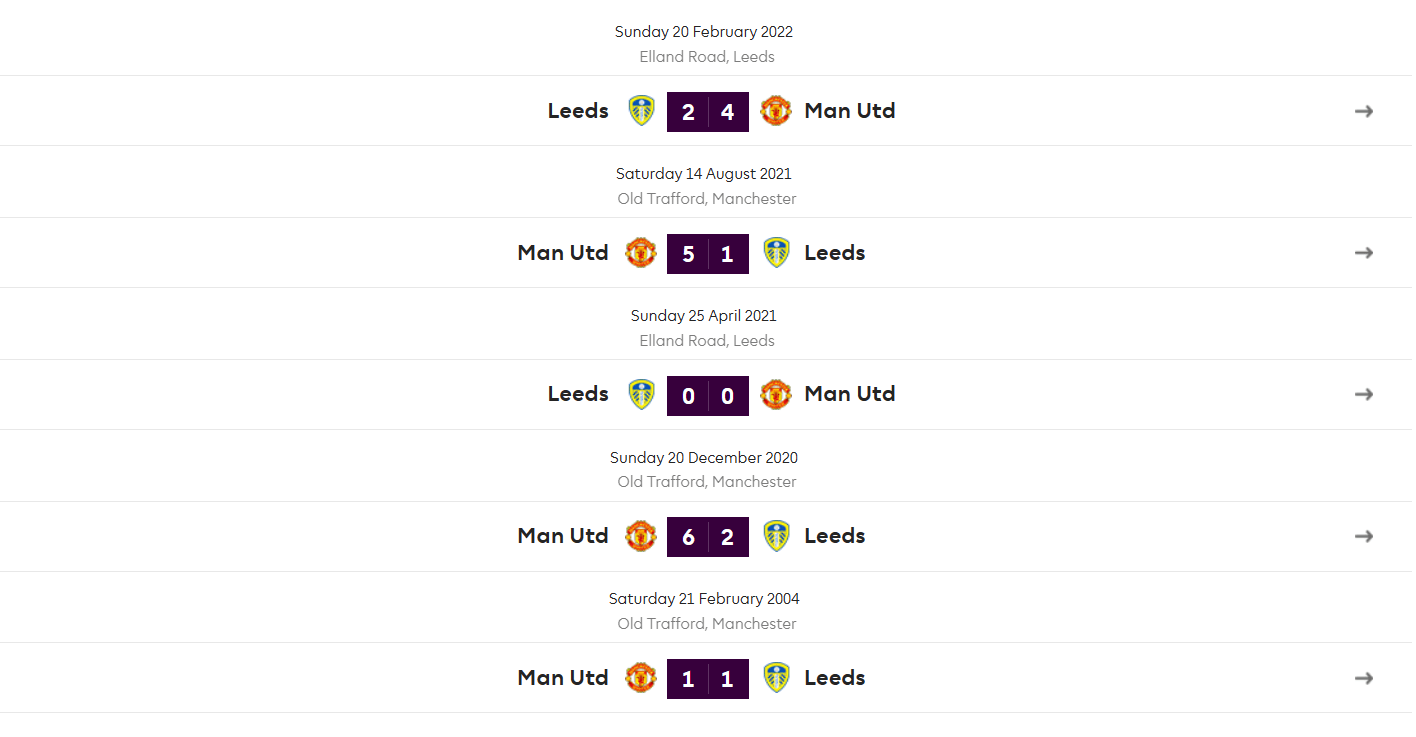The height and width of the screenshot is (737, 1416).
Task: Open the 20 December 2020 match using arrow
Action: click(1363, 537)
